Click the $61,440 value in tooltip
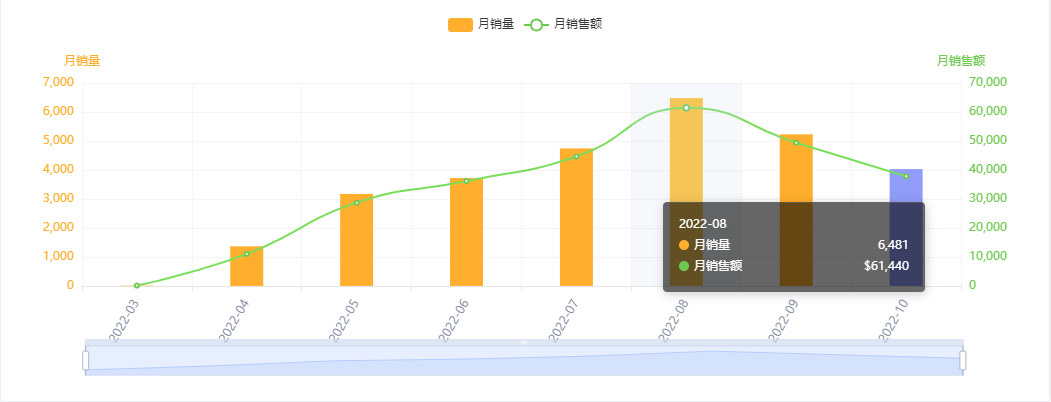Screen dimensions: 1051x402 tap(886, 266)
